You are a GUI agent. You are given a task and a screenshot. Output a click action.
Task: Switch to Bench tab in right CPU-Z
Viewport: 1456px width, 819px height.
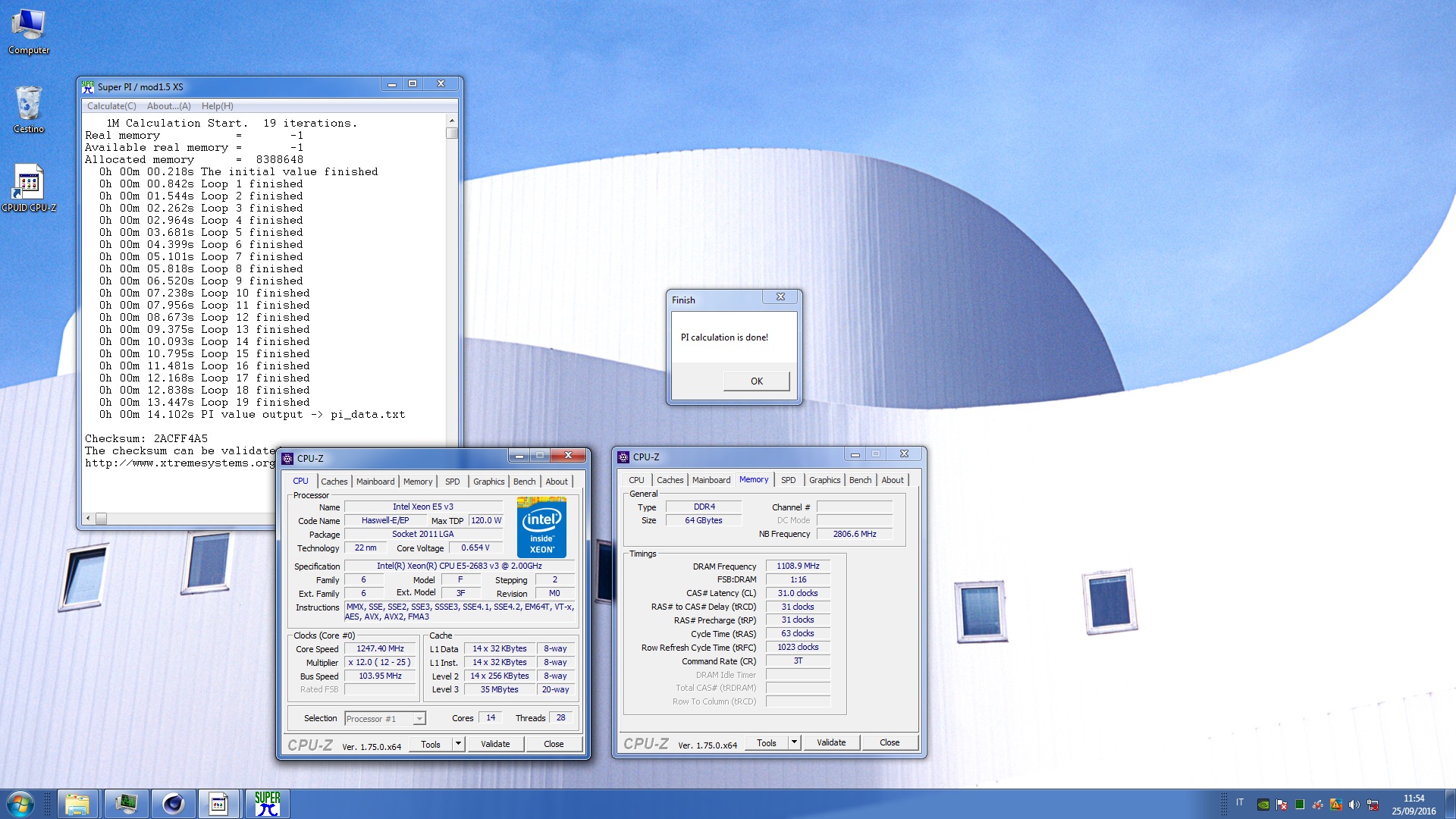click(x=860, y=480)
